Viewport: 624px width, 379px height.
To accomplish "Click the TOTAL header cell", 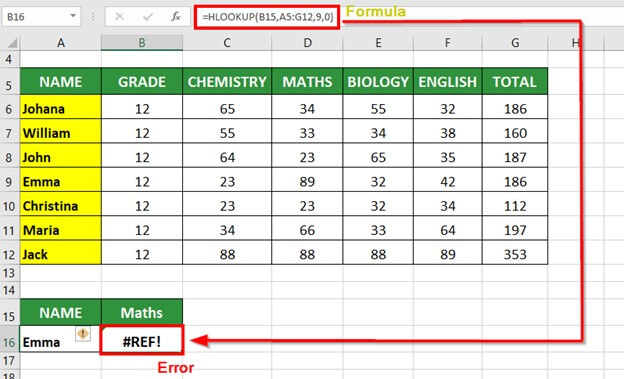I will pos(515,82).
